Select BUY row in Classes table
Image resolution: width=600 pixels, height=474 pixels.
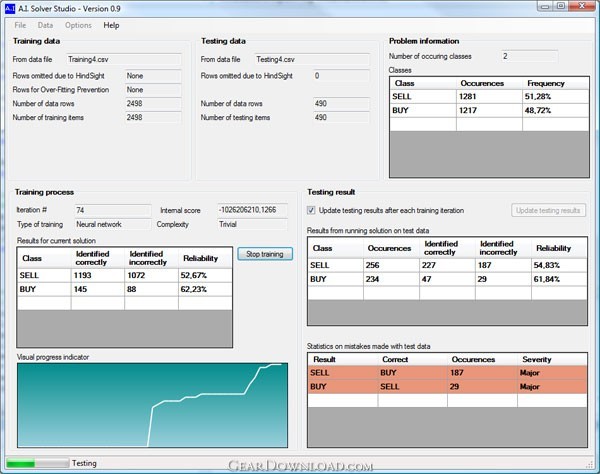(489, 111)
